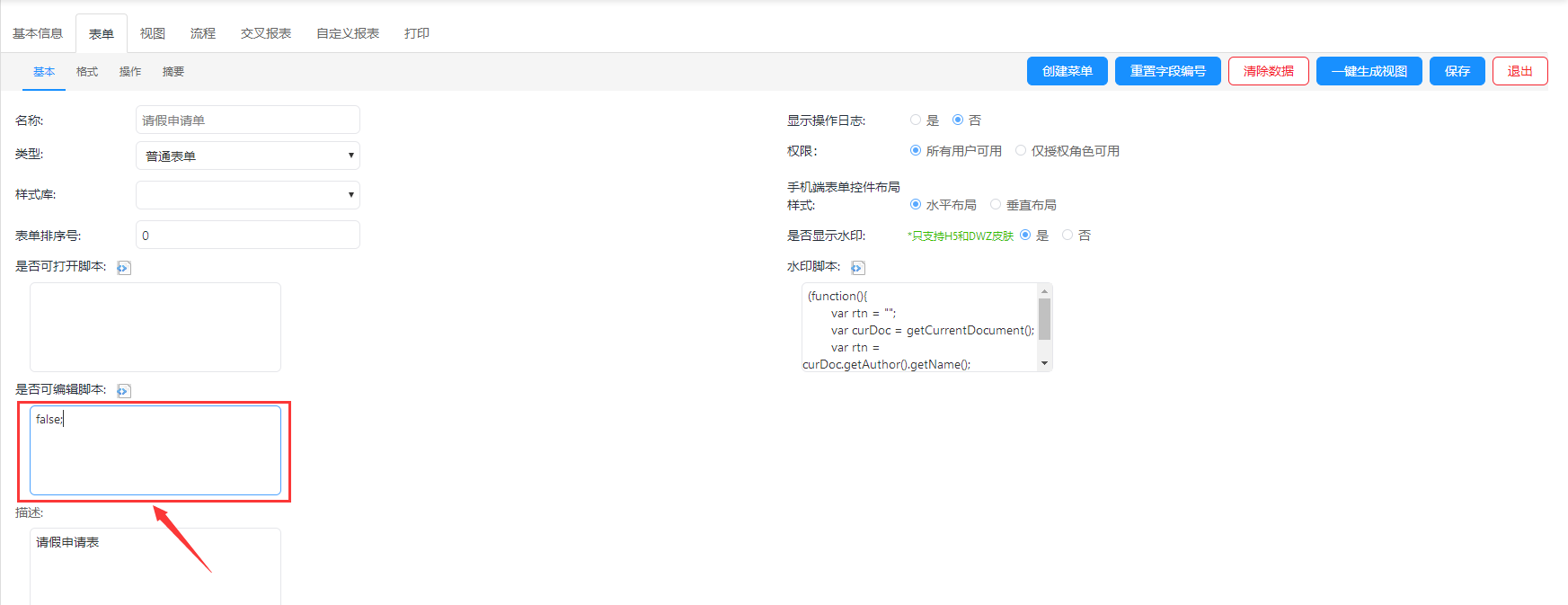Open script editor icon for 是否可编辑脚本
This screenshot has height=605, width=1568.
[124, 391]
